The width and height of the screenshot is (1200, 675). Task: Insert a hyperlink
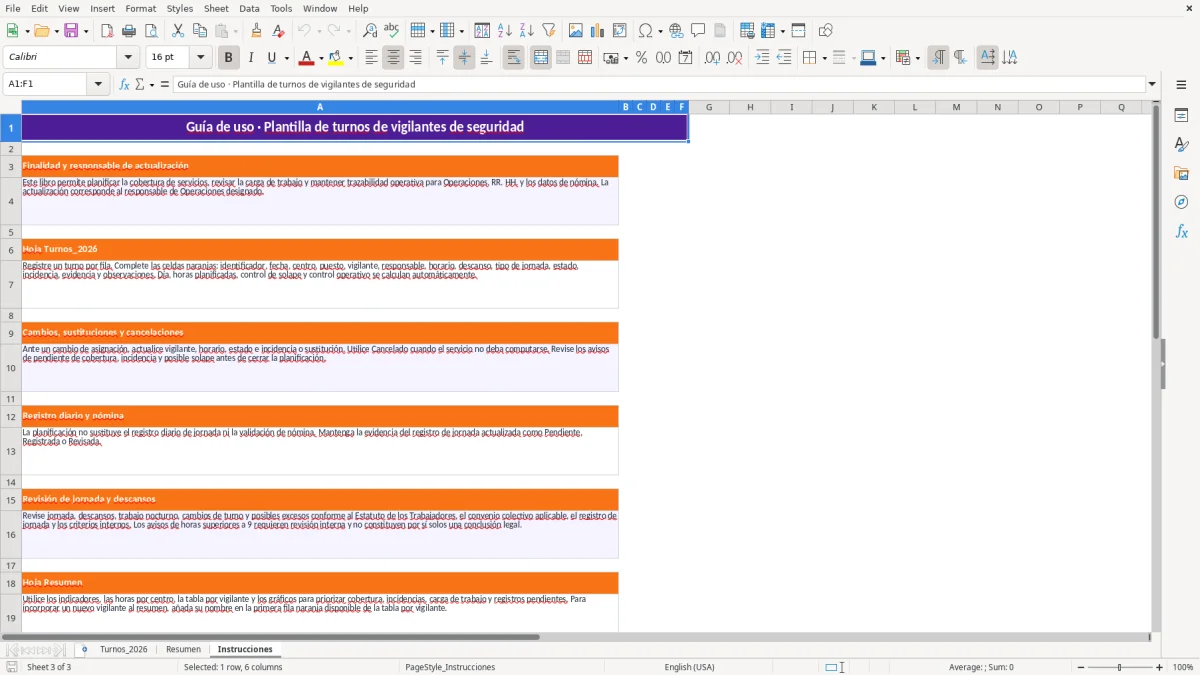(677, 31)
